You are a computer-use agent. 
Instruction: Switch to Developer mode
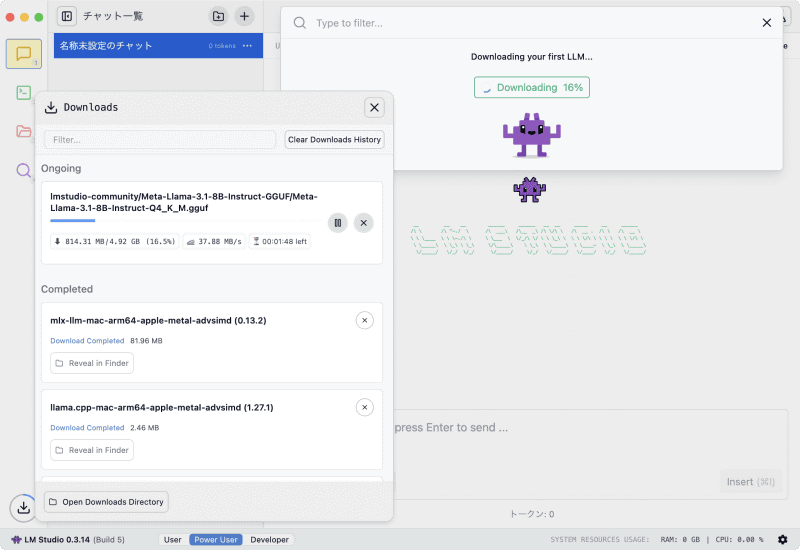tap(269, 540)
